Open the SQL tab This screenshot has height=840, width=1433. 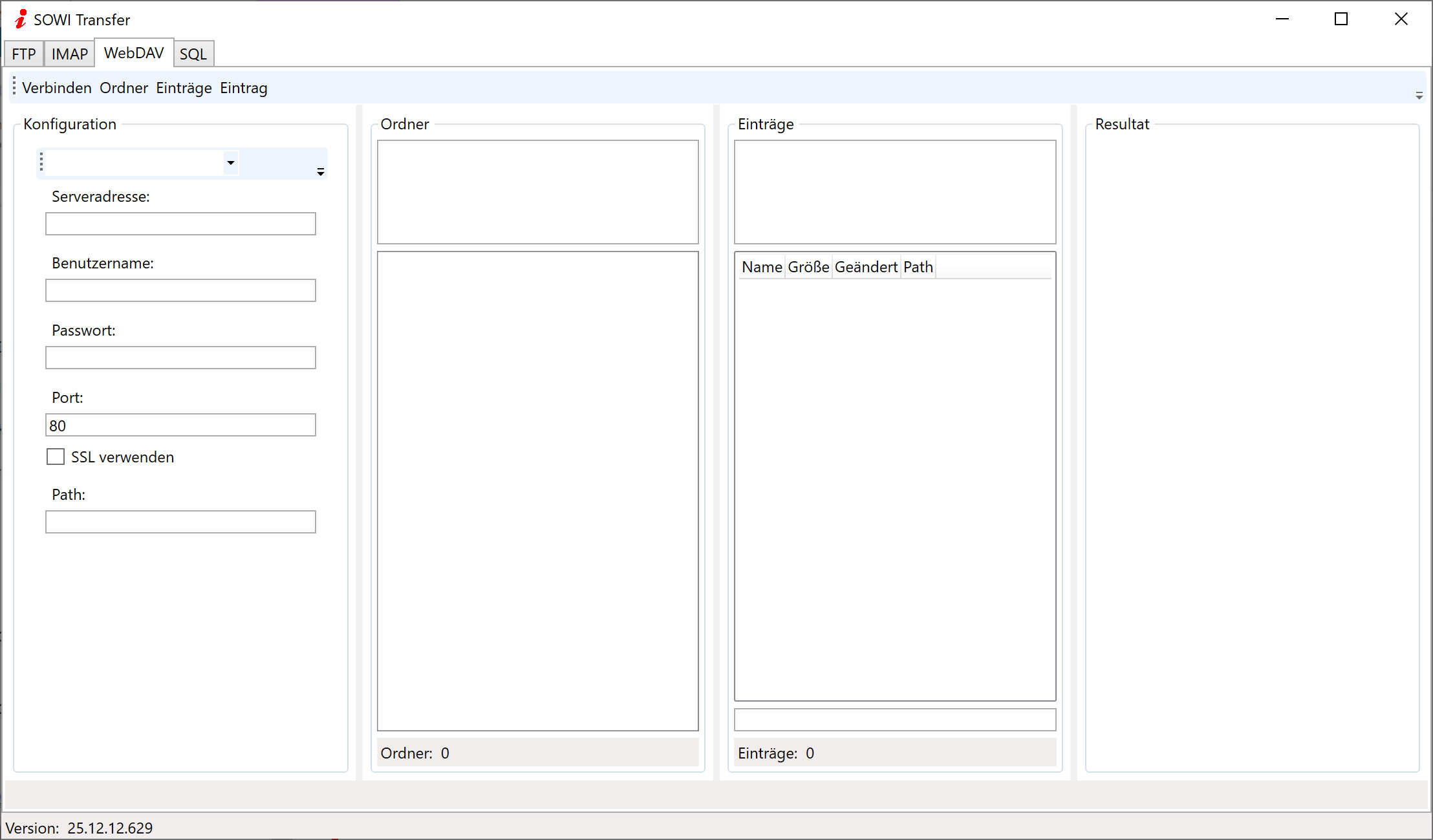click(x=193, y=54)
